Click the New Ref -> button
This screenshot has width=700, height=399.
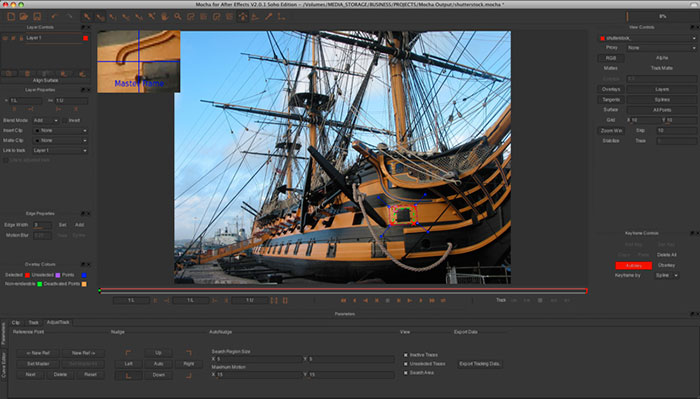83,353
